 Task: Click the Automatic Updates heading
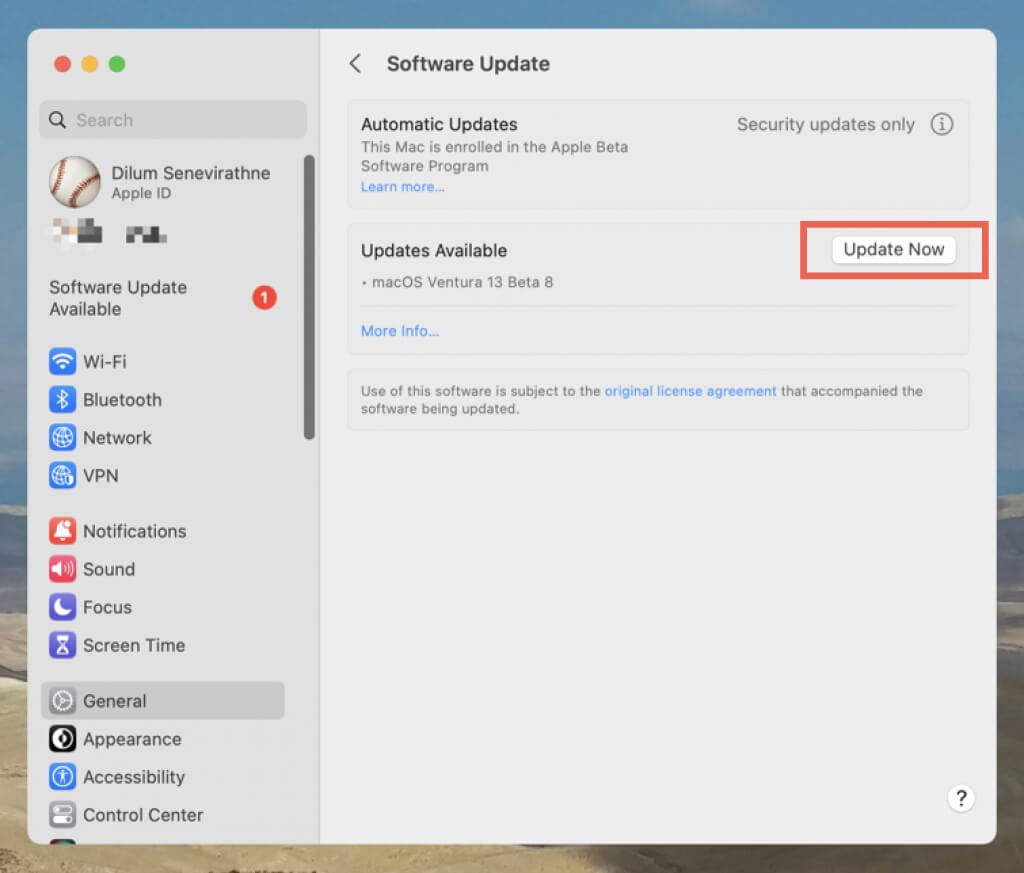tap(439, 124)
